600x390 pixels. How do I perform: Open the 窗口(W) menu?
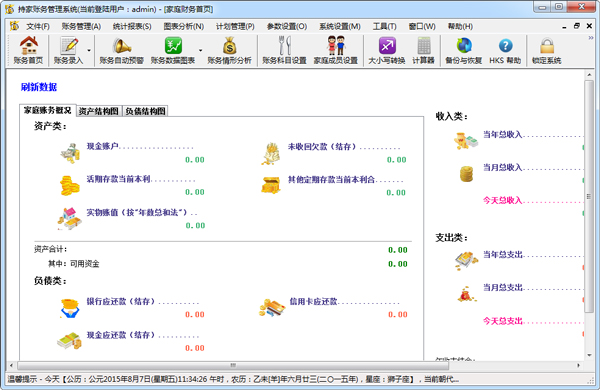click(x=422, y=26)
